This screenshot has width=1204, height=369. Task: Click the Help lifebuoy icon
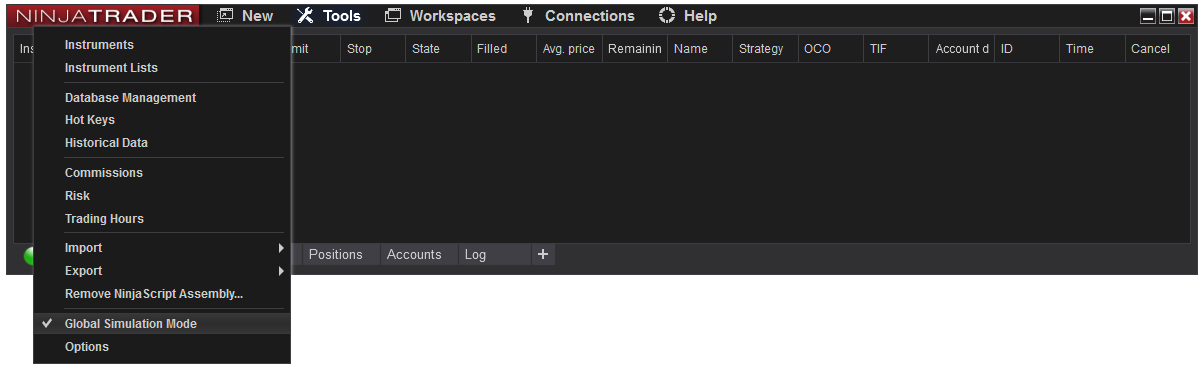pos(667,16)
